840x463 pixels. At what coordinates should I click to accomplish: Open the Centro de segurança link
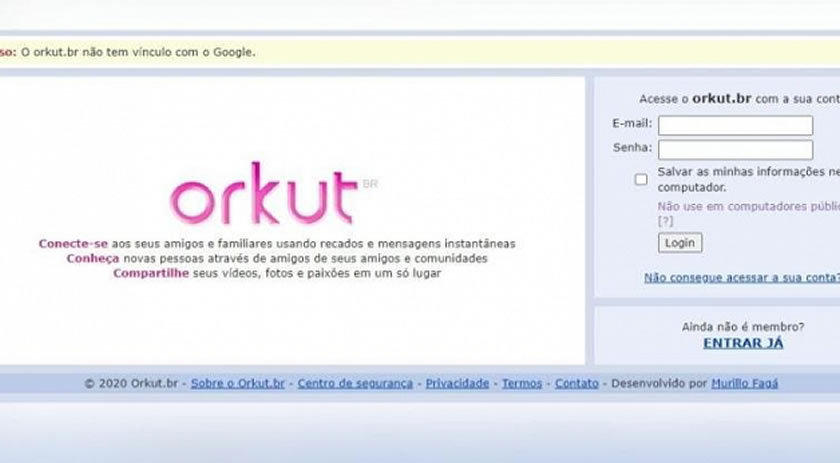(x=355, y=384)
